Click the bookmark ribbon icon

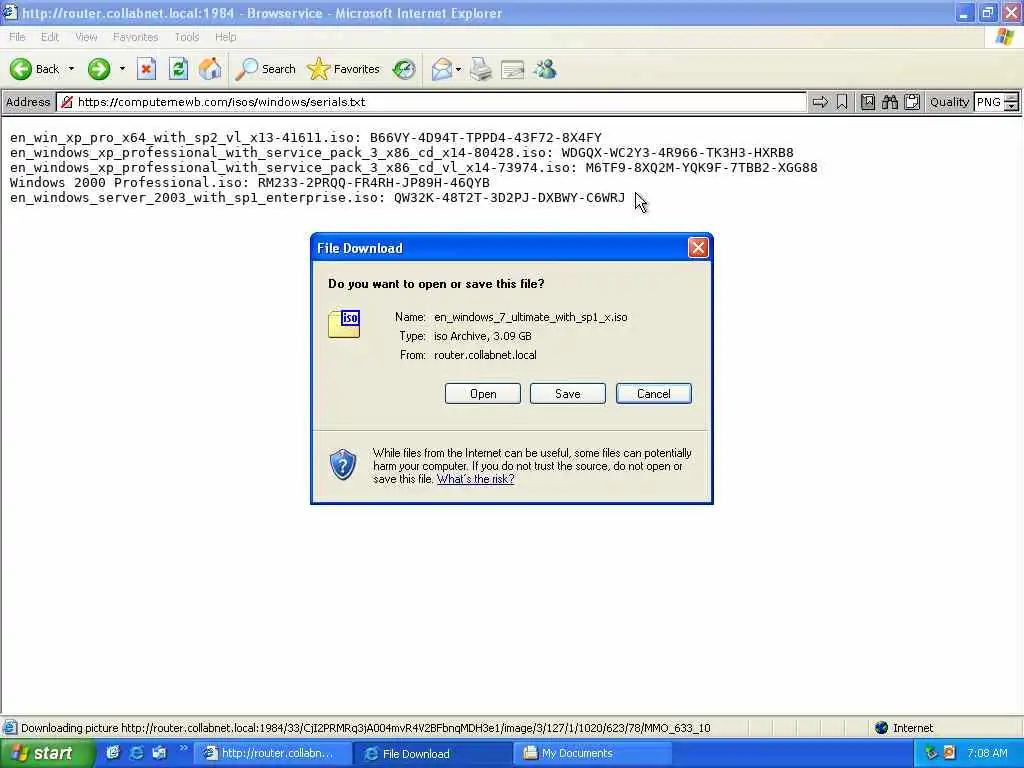pyautogui.click(x=842, y=102)
